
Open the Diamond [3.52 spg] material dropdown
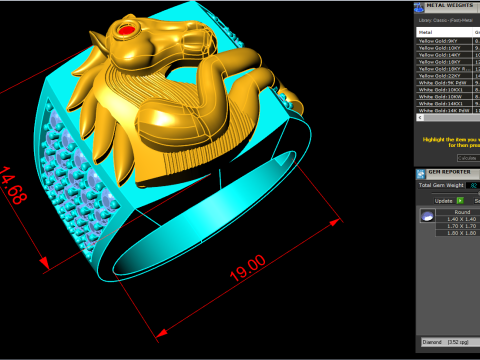coord(451,342)
